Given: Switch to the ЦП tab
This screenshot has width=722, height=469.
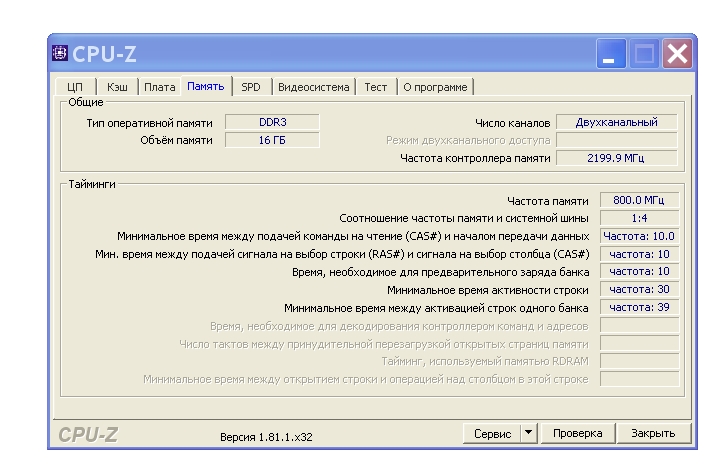Looking at the screenshot, I should 75,87.
